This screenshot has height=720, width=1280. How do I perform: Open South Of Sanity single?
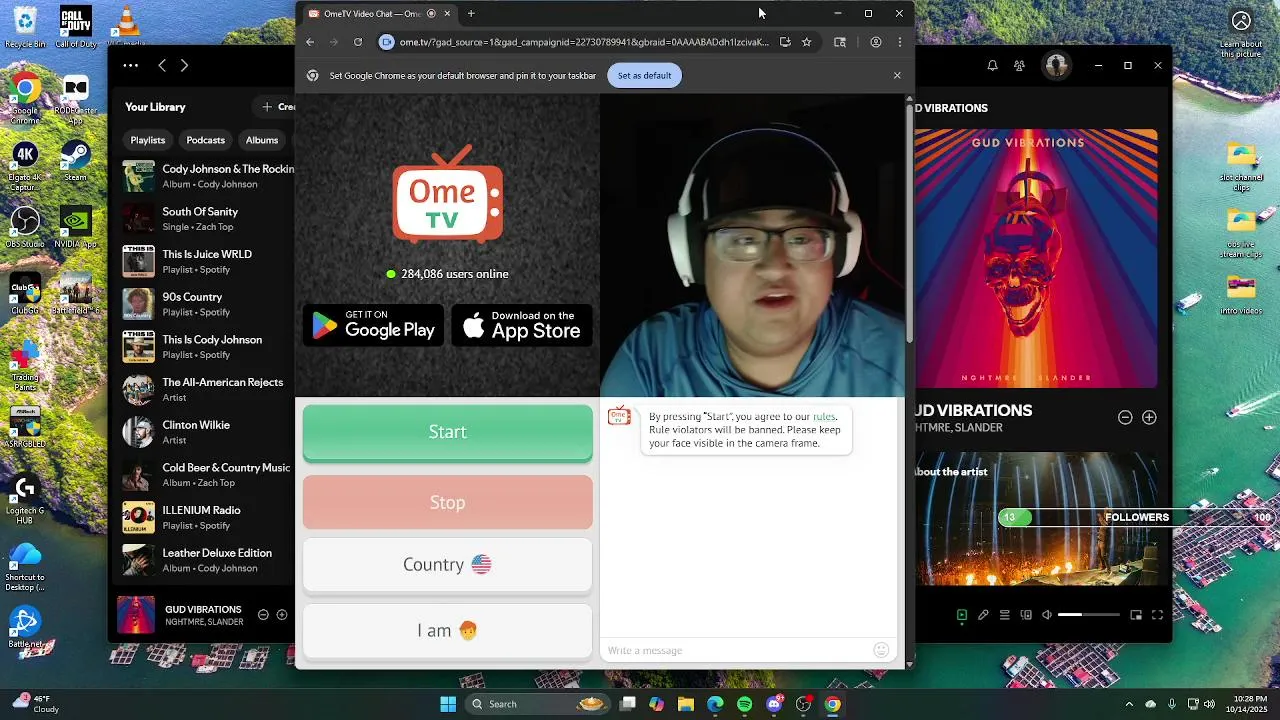click(x=208, y=219)
